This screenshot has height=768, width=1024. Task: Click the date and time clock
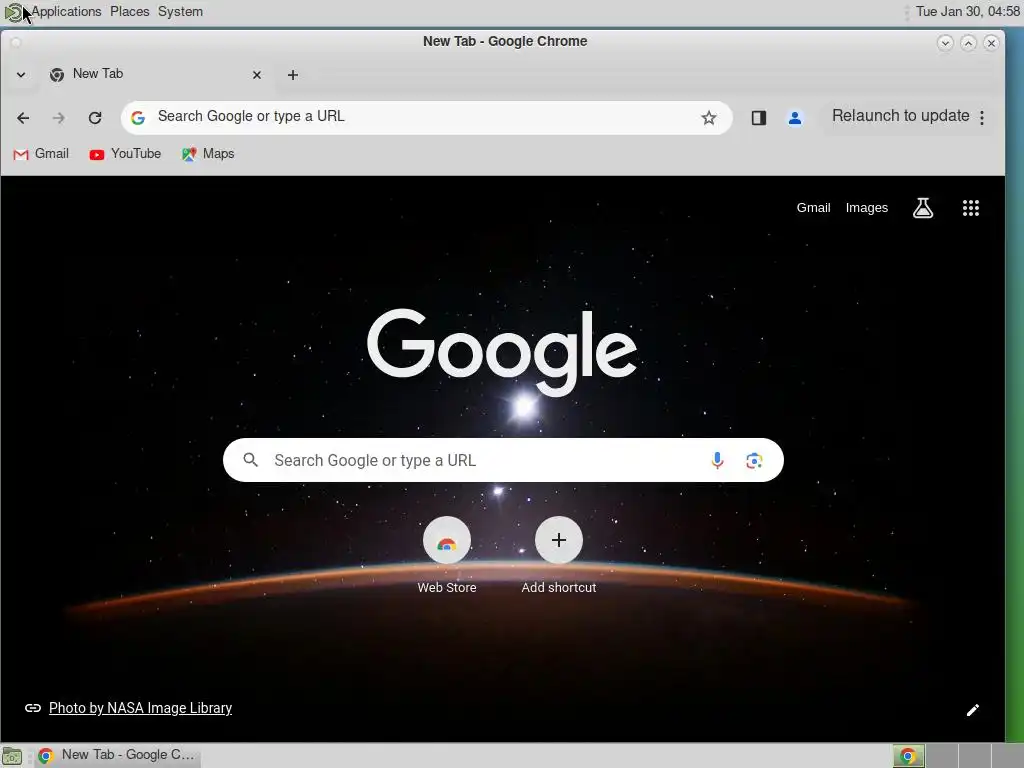968,11
